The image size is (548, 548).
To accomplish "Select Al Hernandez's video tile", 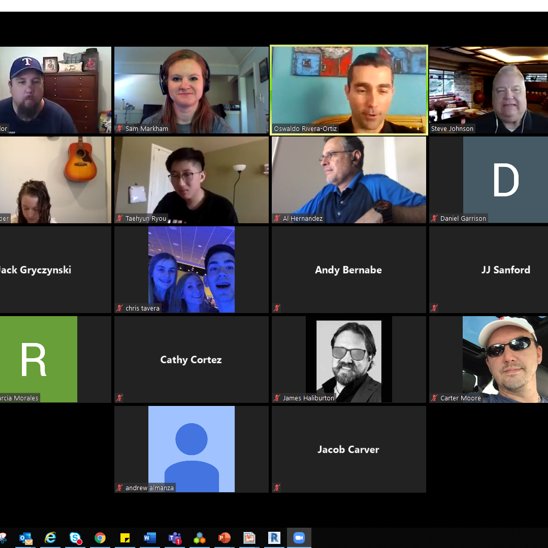I will [x=349, y=180].
